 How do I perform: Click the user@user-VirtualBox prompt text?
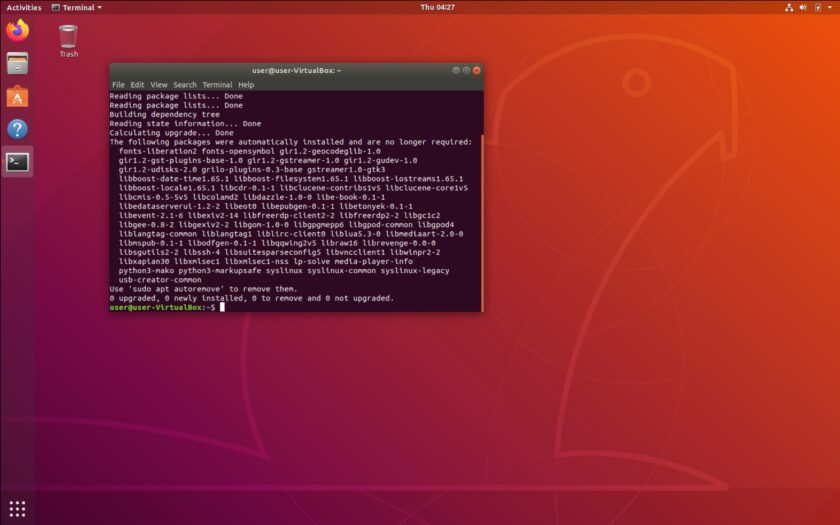click(162, 308)
